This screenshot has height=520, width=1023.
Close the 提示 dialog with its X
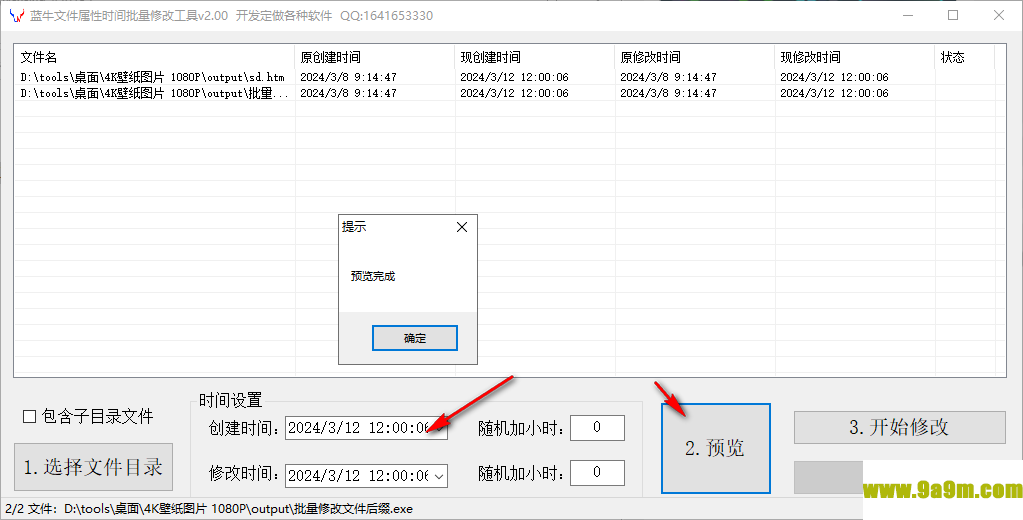[x=462, y=227]
